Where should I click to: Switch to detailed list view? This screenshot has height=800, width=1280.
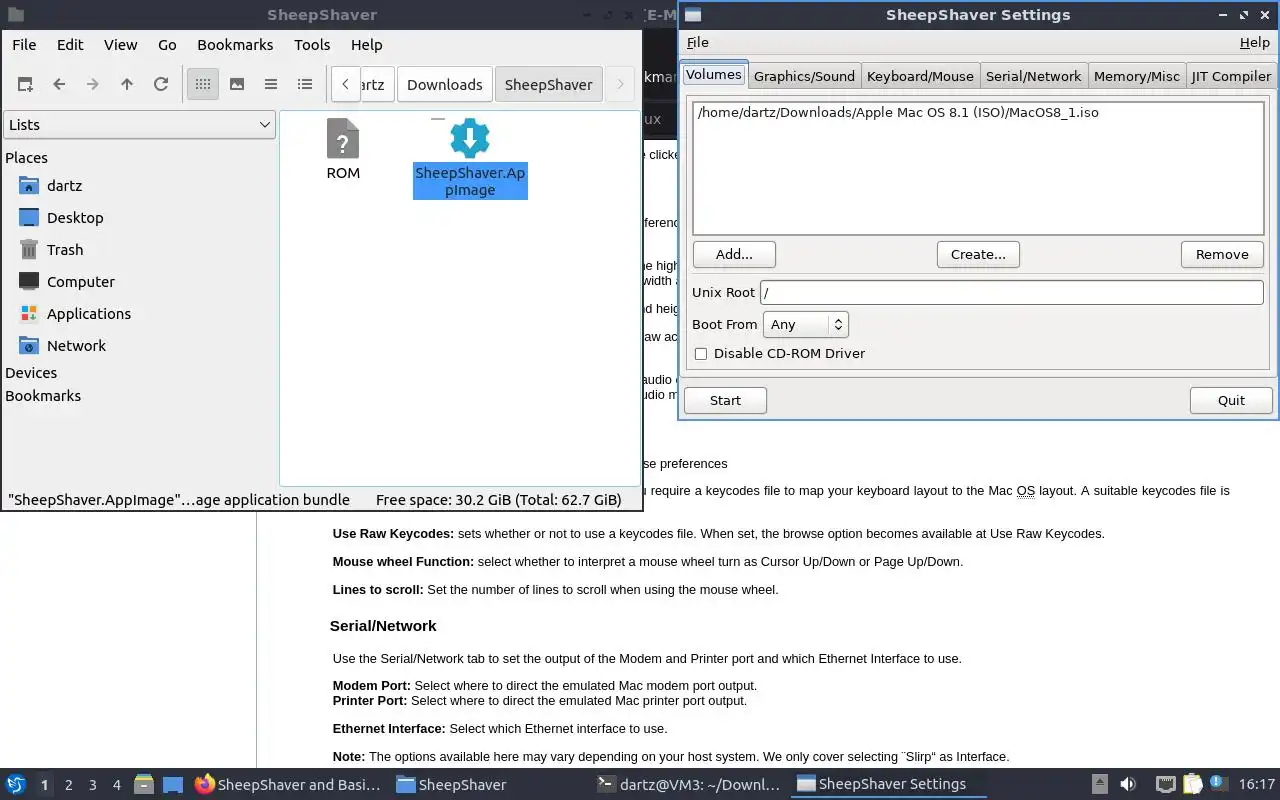point(305,84)
